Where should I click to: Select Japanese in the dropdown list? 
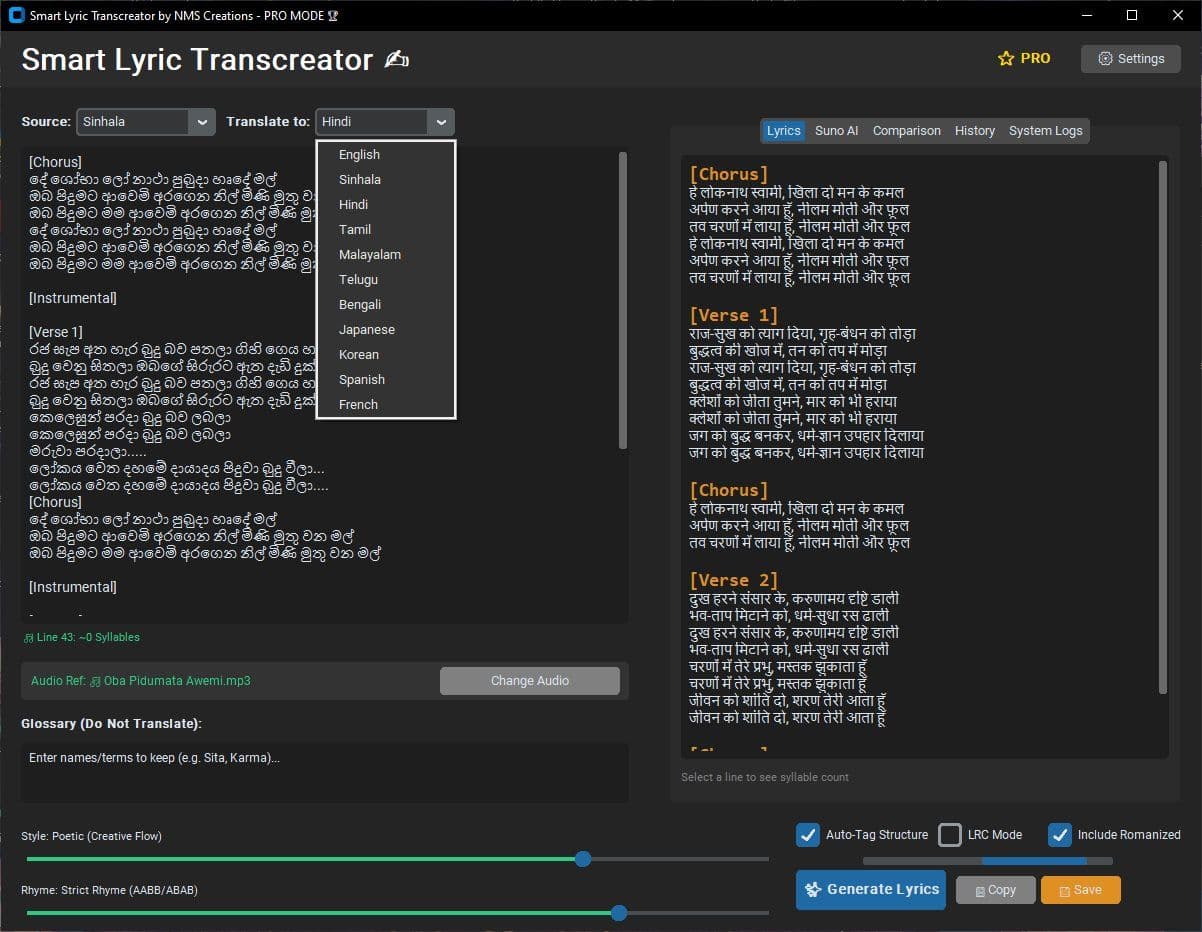[386, 330]
